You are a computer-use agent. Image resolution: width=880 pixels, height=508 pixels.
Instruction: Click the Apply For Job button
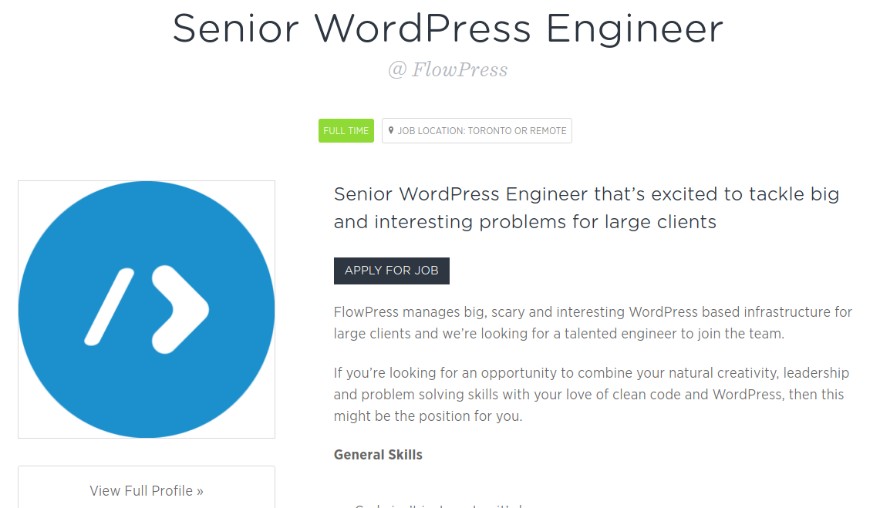pos(391,271)
